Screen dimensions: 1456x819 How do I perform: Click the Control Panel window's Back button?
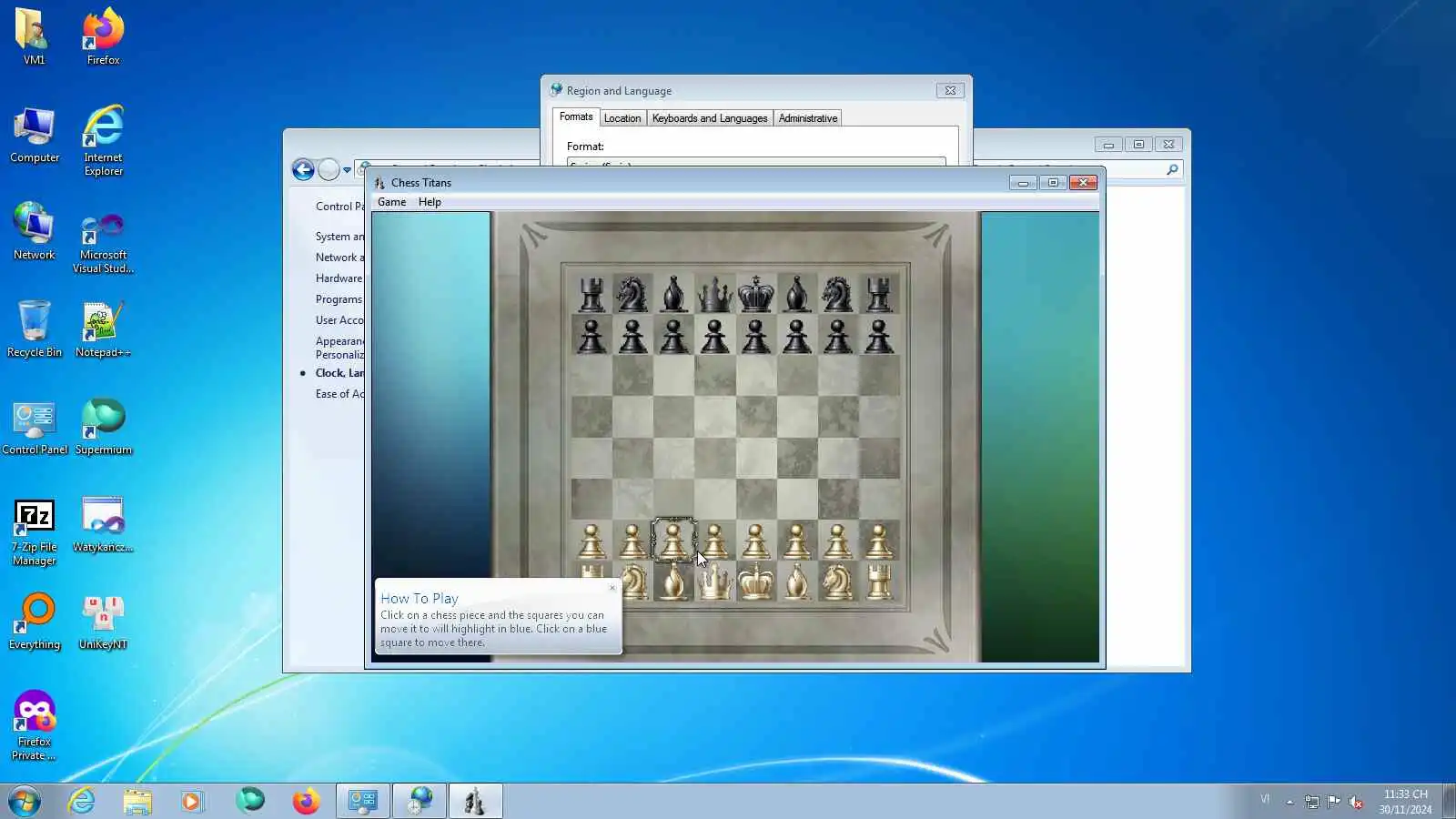click(303, 169)
